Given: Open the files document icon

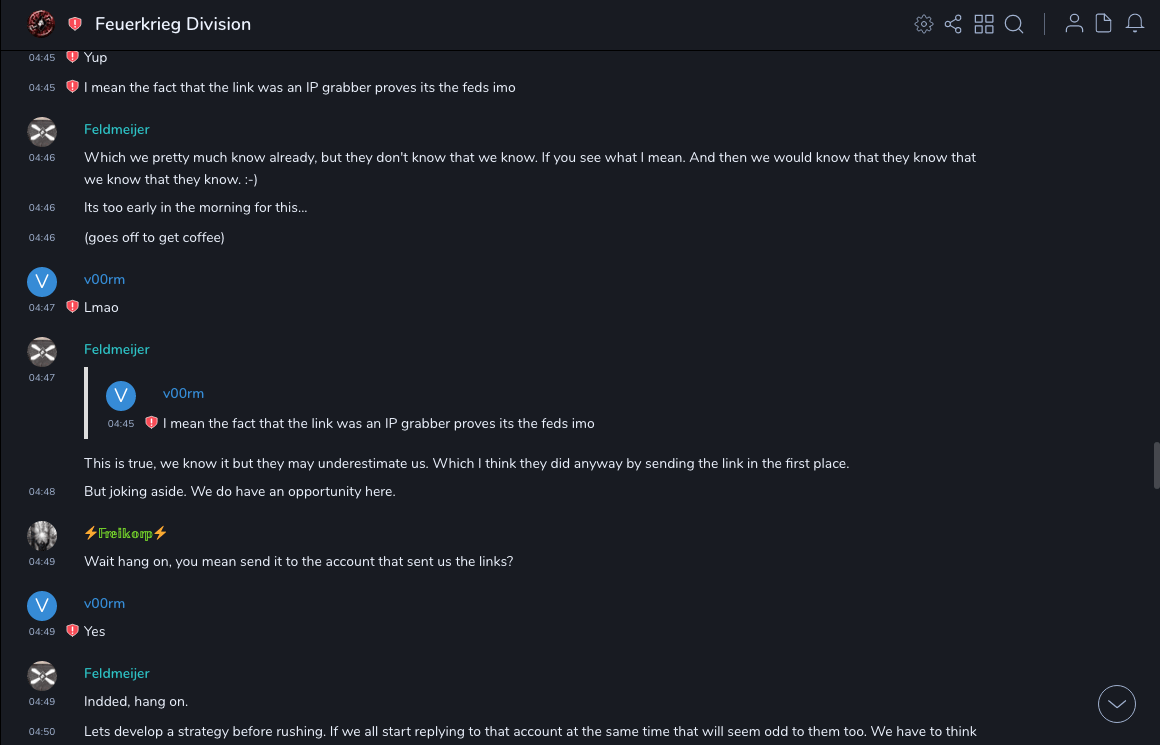Looking at the screenshot, I should coord(1104,24).
